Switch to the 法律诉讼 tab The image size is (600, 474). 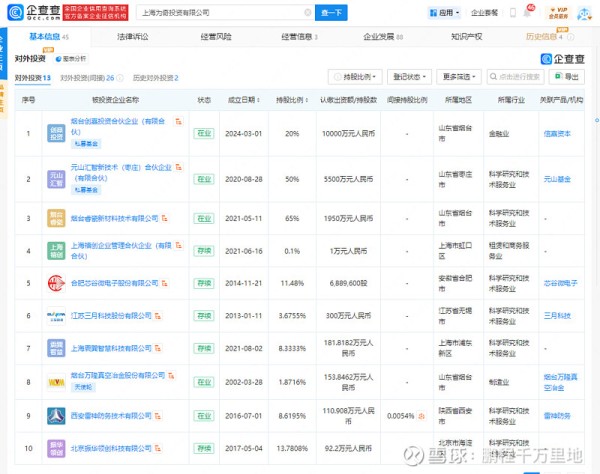coord(133,37)
